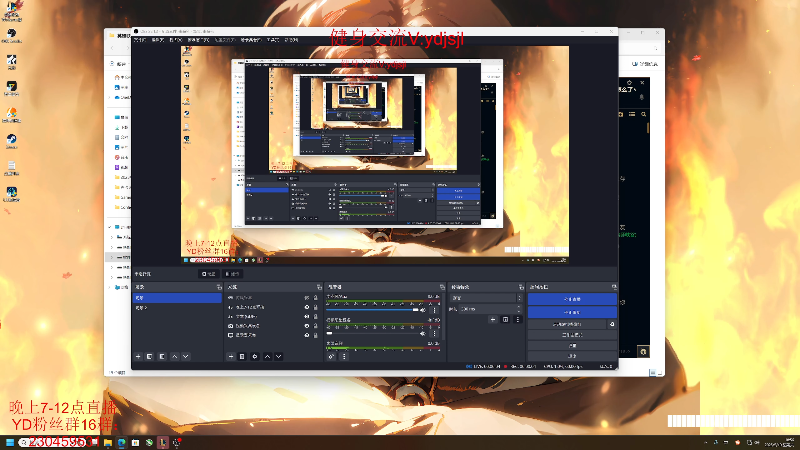Enable Studio Mode from Controls
Viewport: 800px width, 450px height.
(572, 335)
